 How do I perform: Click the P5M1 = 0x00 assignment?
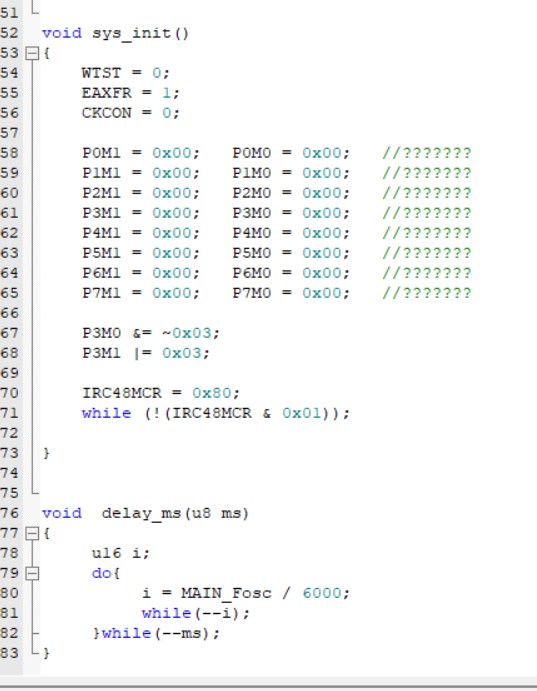[x=141, y=253]
